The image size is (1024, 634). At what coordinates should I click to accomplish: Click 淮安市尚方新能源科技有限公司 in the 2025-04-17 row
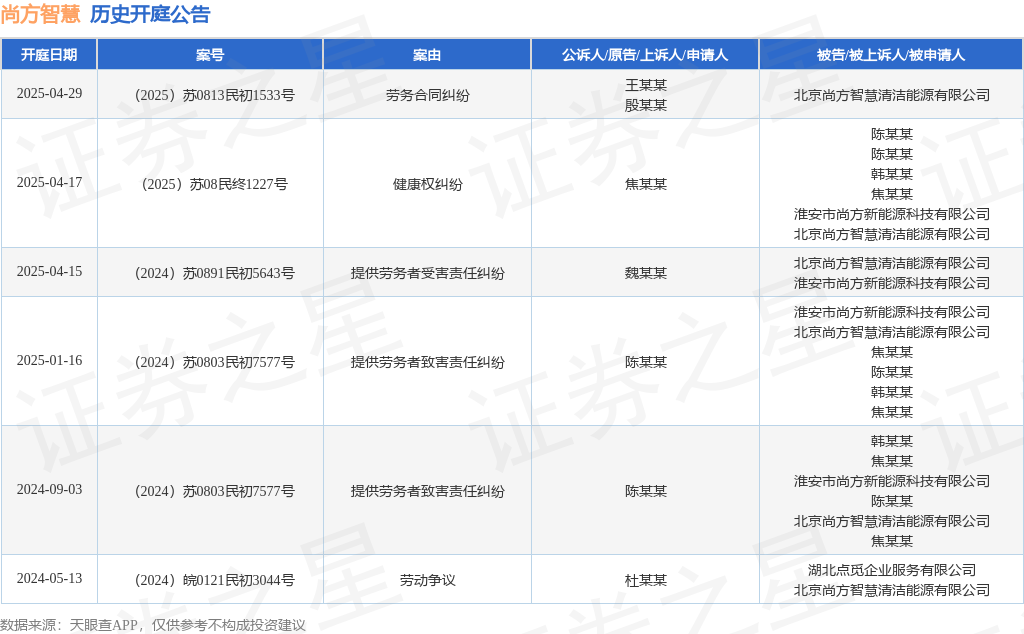pyautogui.click(x=891, y=214)
